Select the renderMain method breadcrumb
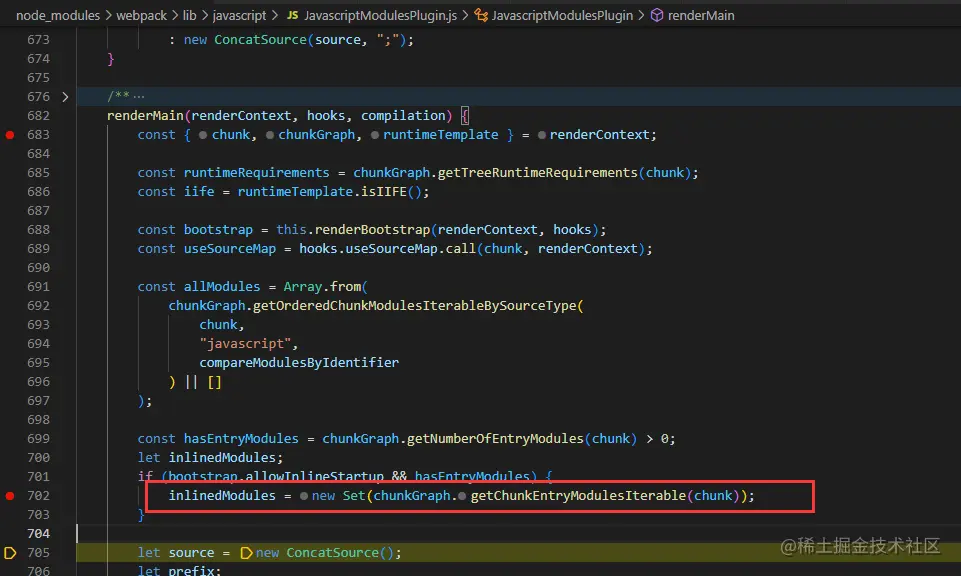This screenshot has height=576, width=961. pyautogui.click(x=701, y=15)
